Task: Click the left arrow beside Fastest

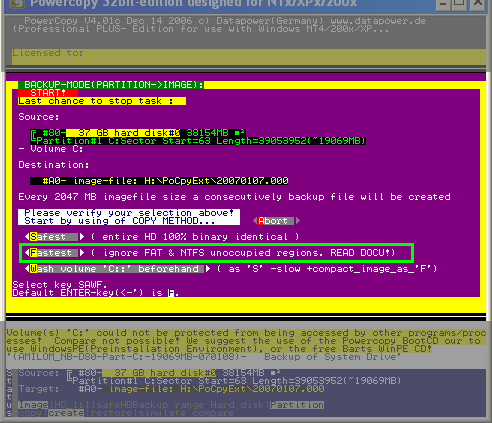Action: coord(27,253)
